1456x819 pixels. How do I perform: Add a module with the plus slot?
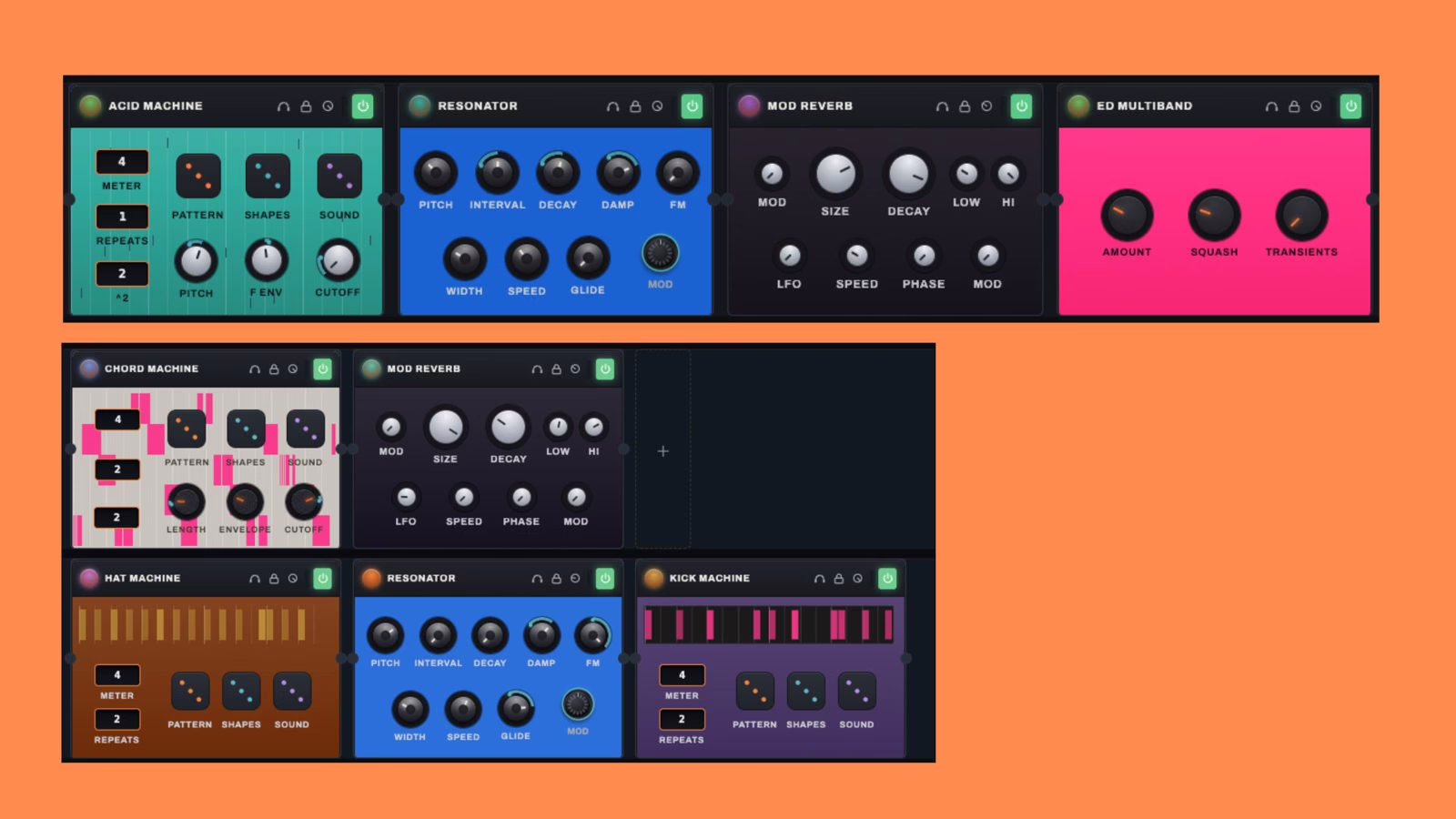point(662,450)
